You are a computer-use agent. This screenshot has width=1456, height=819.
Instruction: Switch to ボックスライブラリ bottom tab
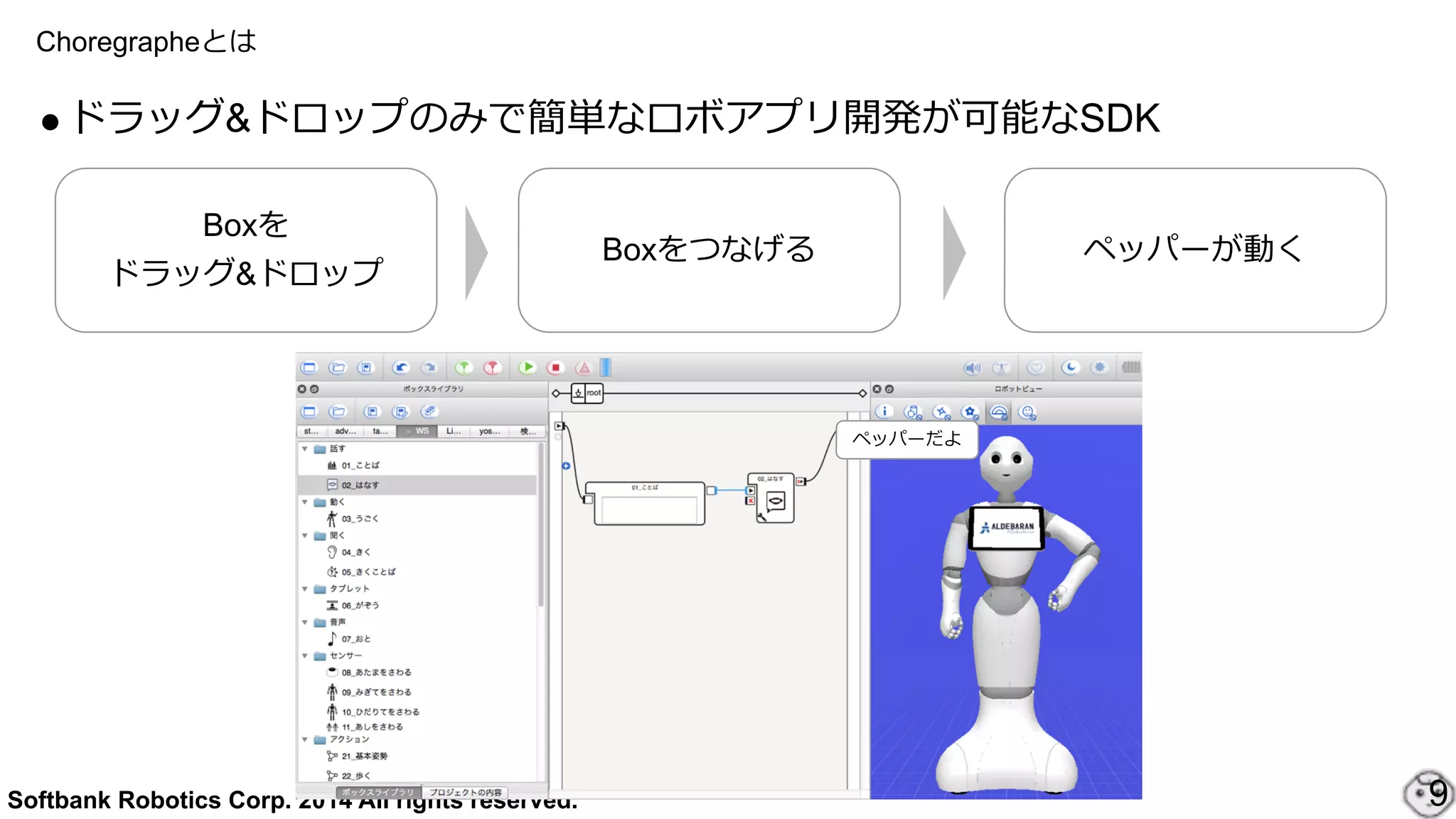(x=378, y=792)
